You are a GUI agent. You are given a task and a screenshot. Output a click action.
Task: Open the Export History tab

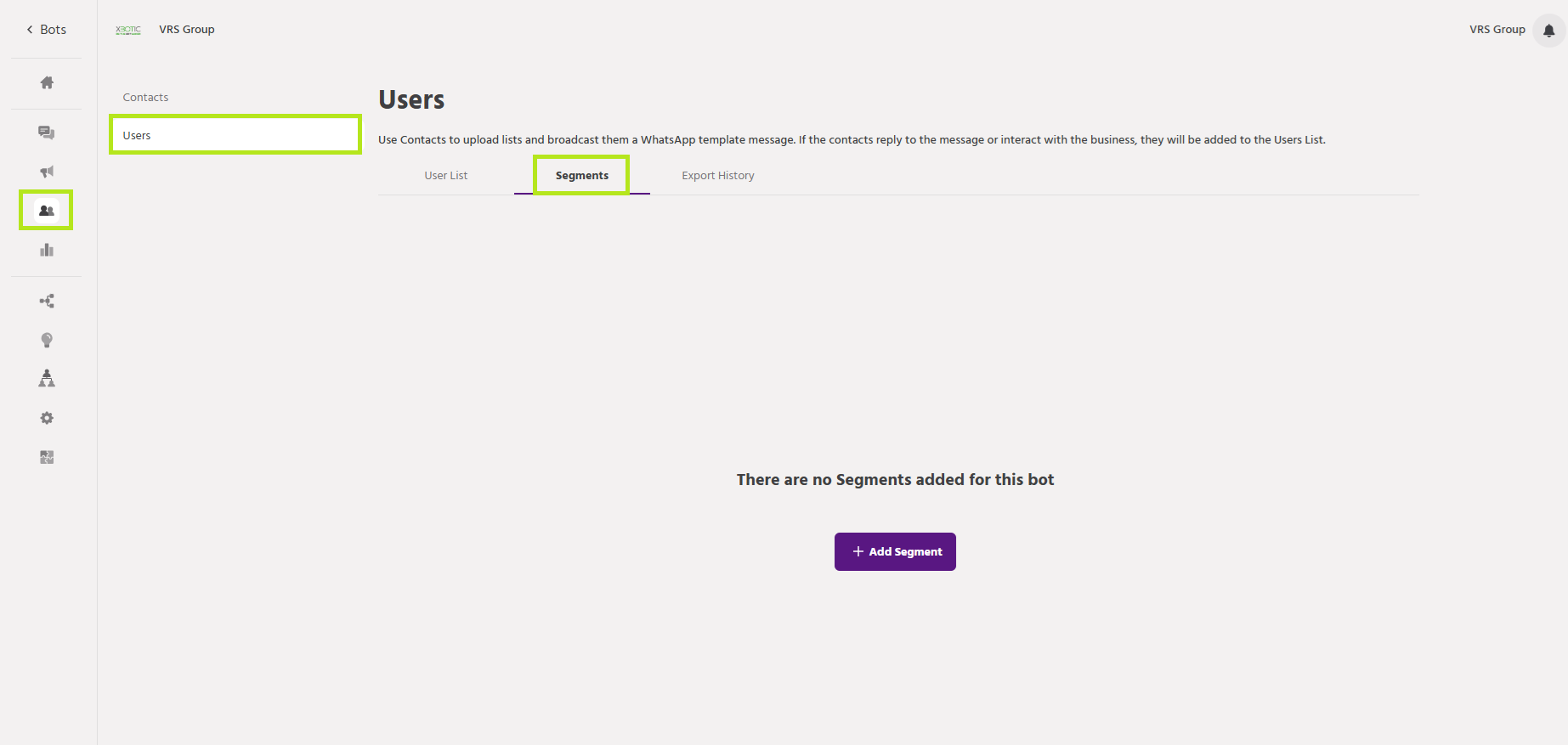tap(718, 176)
